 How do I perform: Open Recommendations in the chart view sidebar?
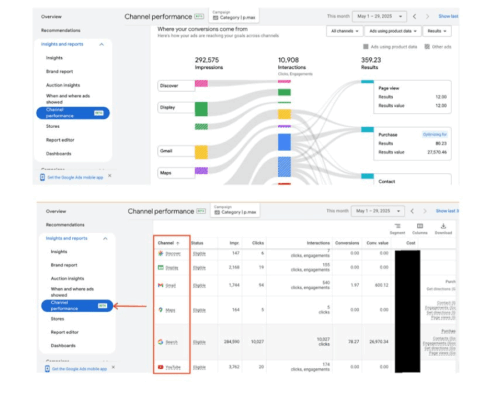pos(61,30)
